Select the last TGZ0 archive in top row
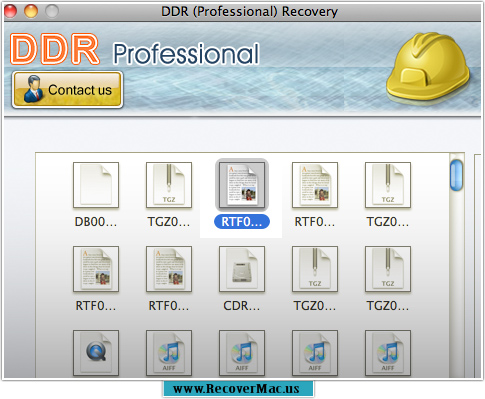The image size is (485, 399). pos(388,185)
